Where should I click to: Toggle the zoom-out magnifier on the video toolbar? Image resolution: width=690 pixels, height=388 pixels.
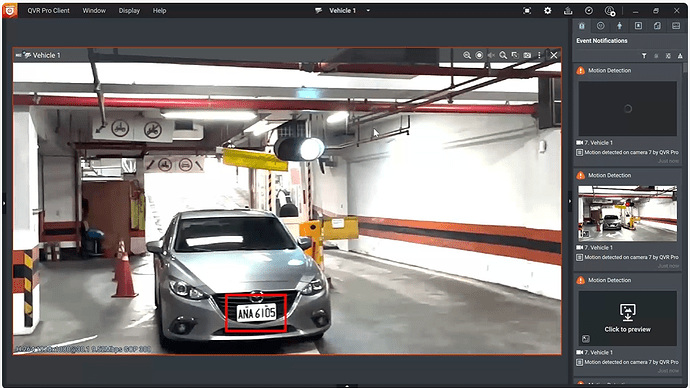[467, 55]
